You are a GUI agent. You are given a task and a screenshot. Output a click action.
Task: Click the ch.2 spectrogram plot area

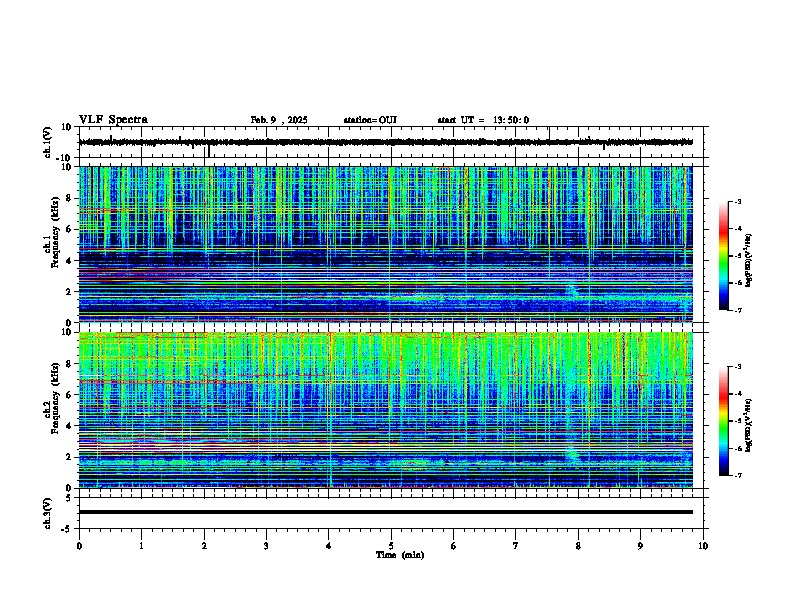[386, 410]
